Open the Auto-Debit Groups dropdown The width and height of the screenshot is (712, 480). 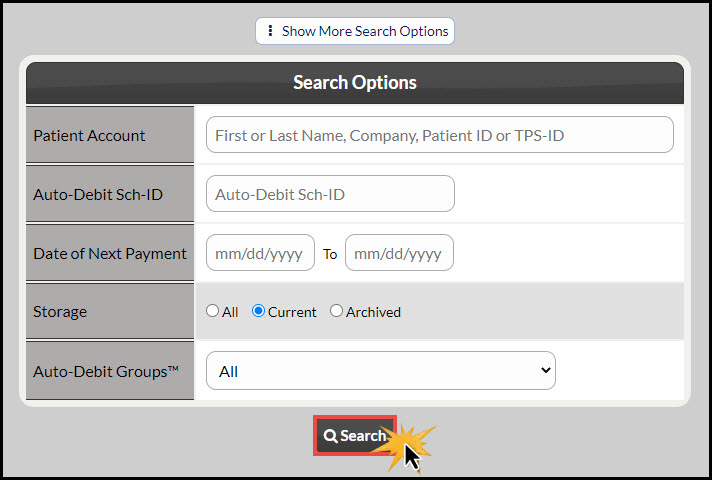[381, 371]
